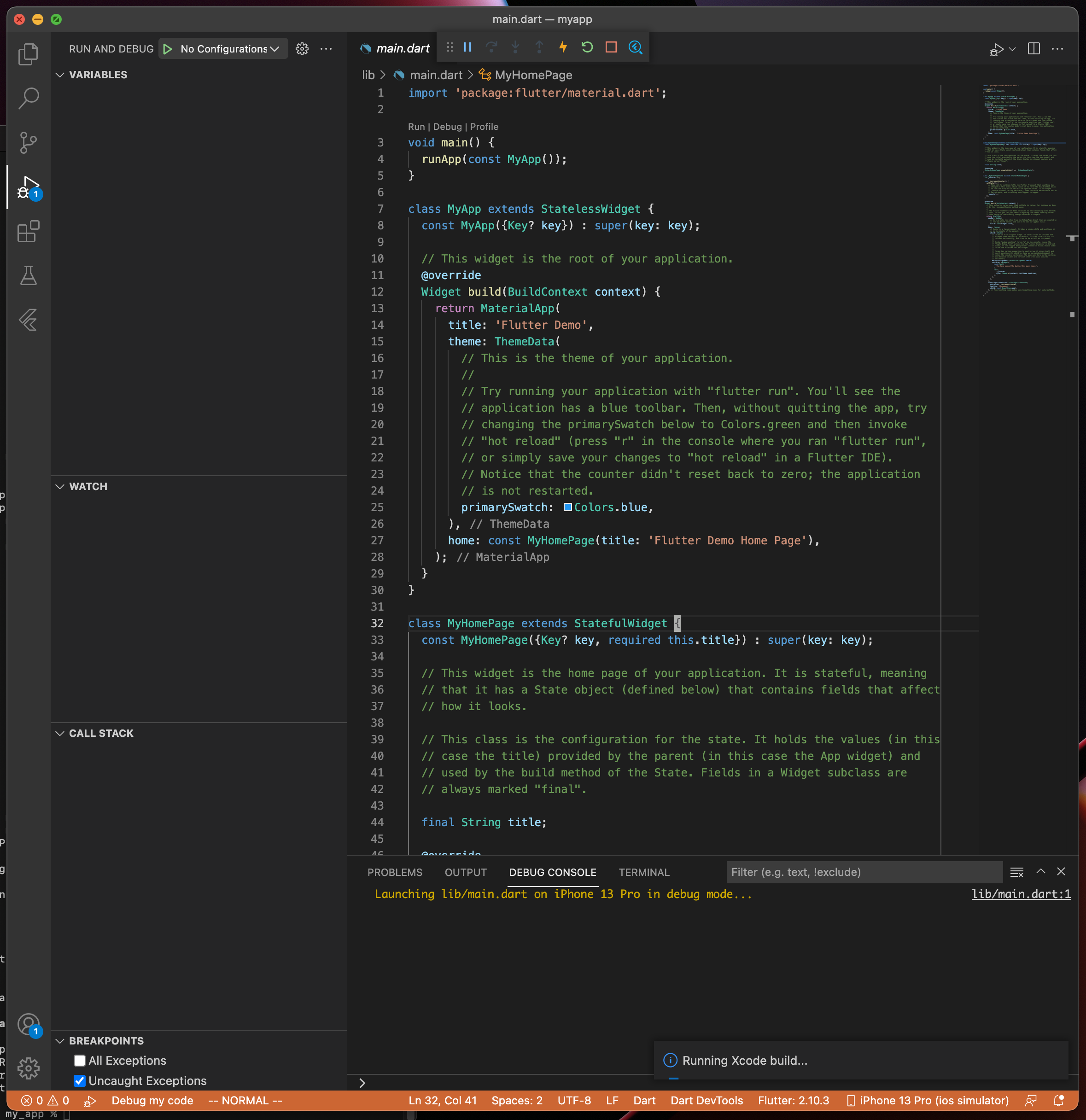1086x1120 pixels.
Task: Click the Hot Reload lightning icon
Action: pyautogui.click(x=563, y=47)
